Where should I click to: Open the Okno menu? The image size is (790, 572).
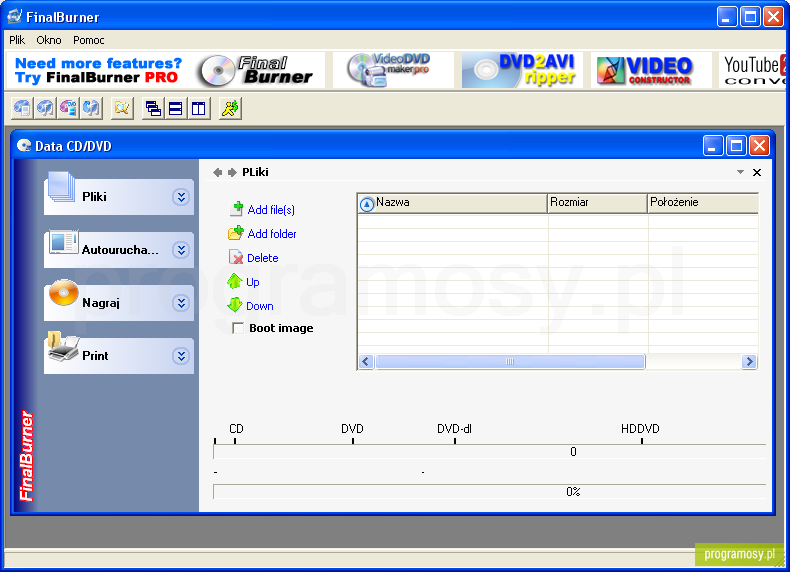[49, 40]
